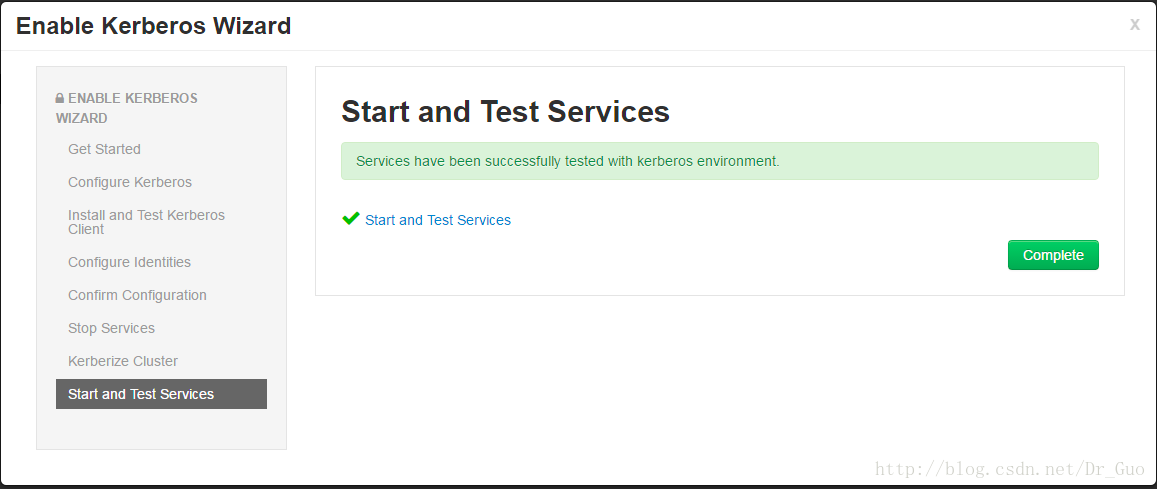Open Install and Test Kerberos Client step
This screenshot has width=1157, height=489.
pos(146,222)
